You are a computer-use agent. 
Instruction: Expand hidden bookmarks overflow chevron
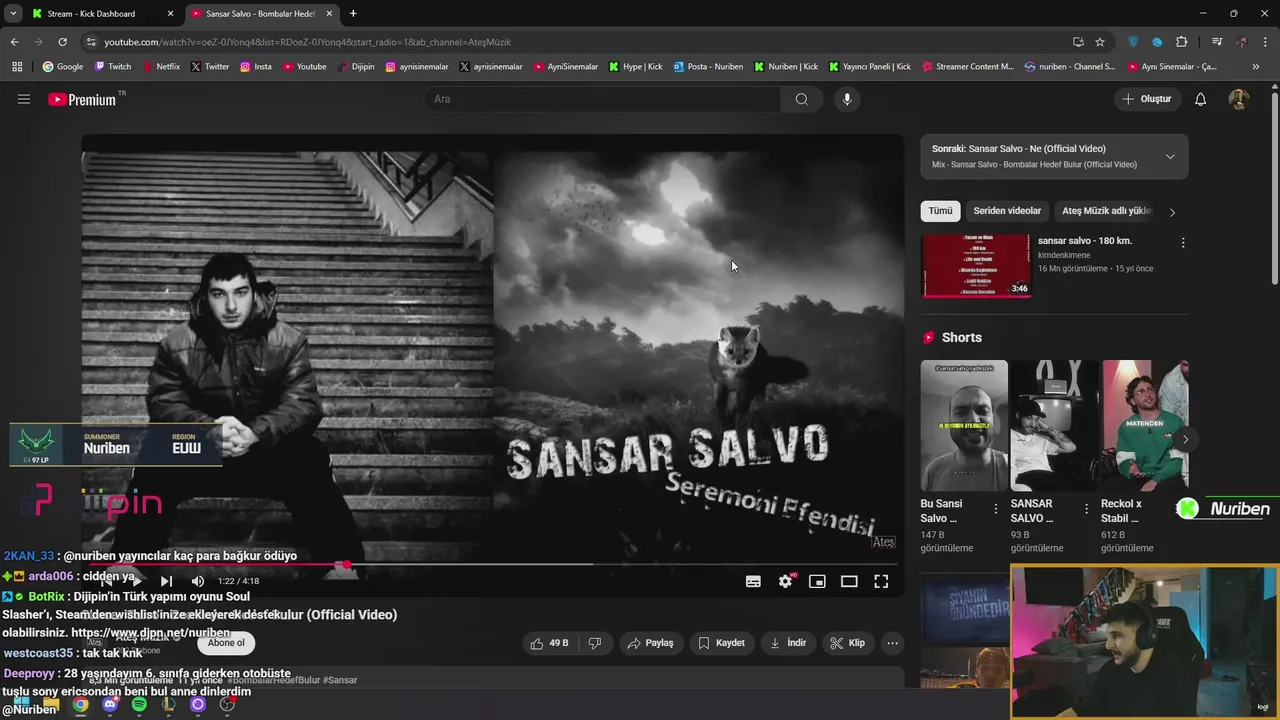(1256, 66)
